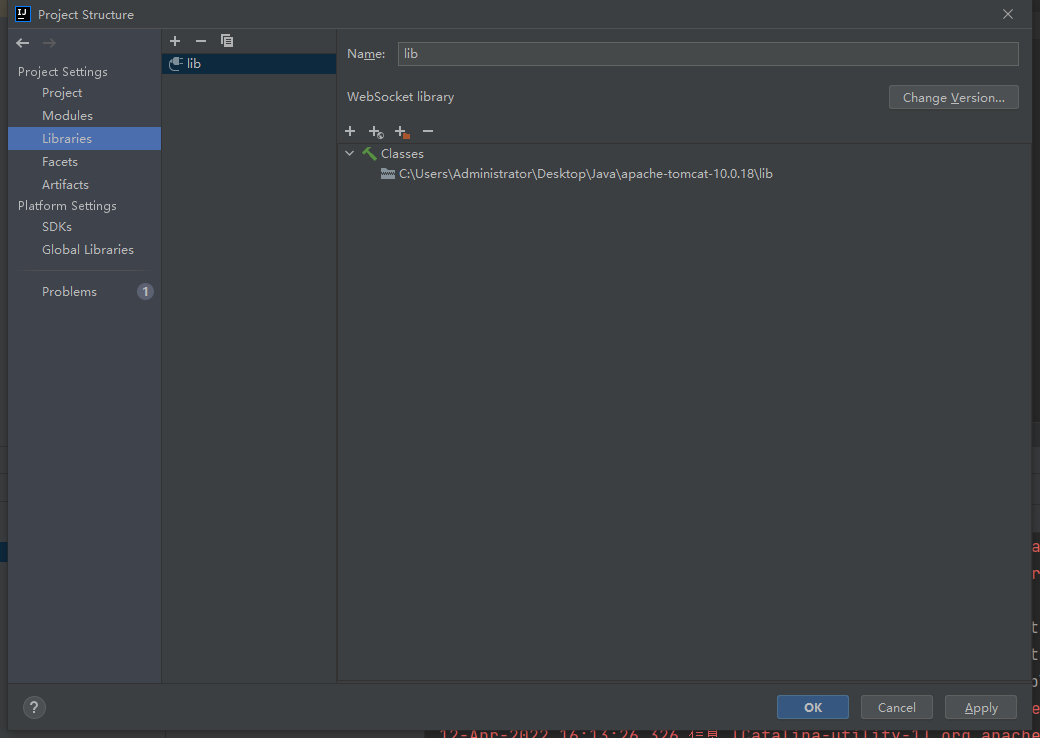Select the lib library in the list
The image size is (1040, 738).
coord(249,64)
